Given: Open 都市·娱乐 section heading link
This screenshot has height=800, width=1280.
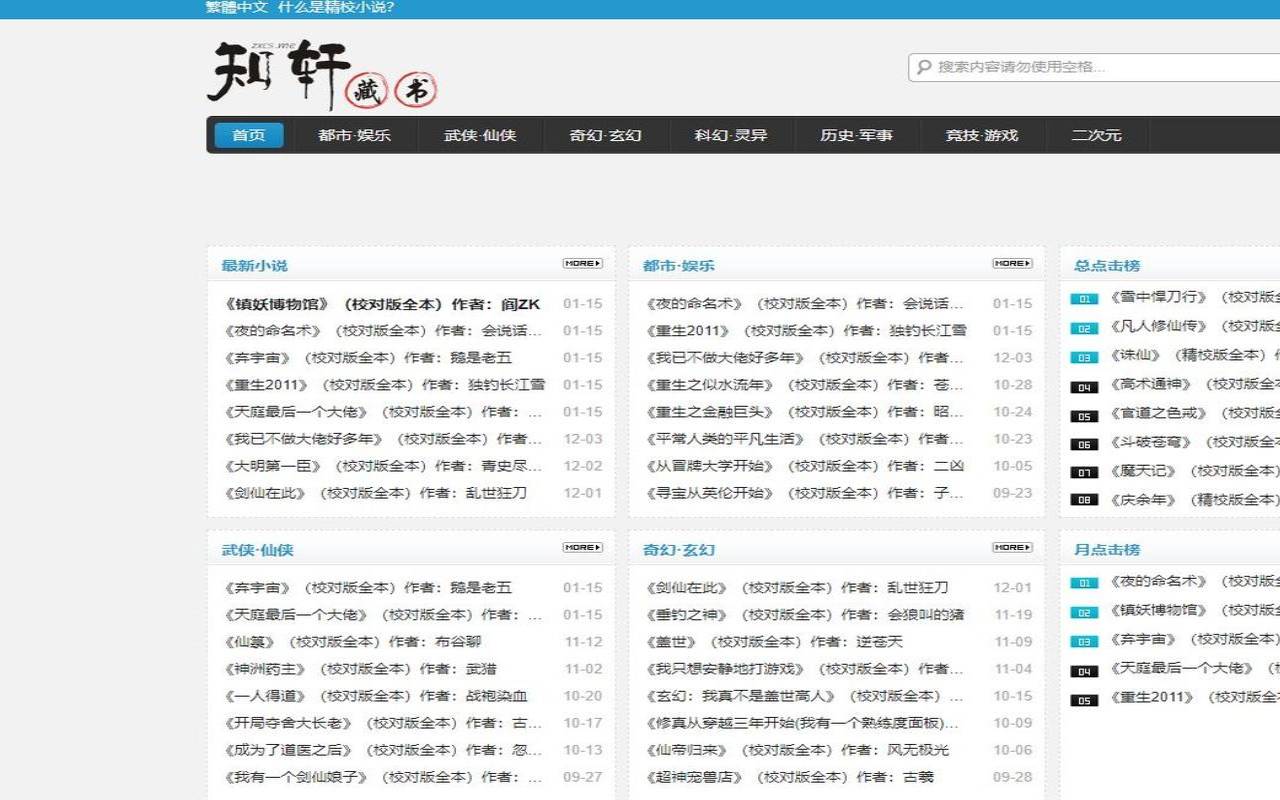Looking at the screenshot, I should (679, 265).
